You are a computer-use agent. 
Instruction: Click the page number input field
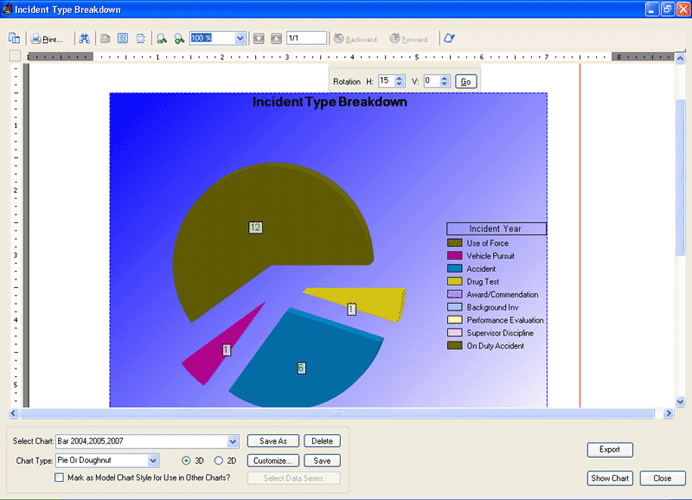pos(305,39)
